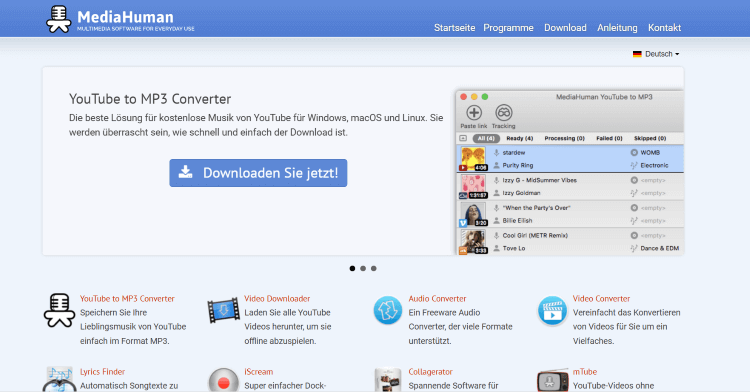This screenshot has height=392, width=750.
Task: Select the third carousel dot
Action: coord(374,269)
